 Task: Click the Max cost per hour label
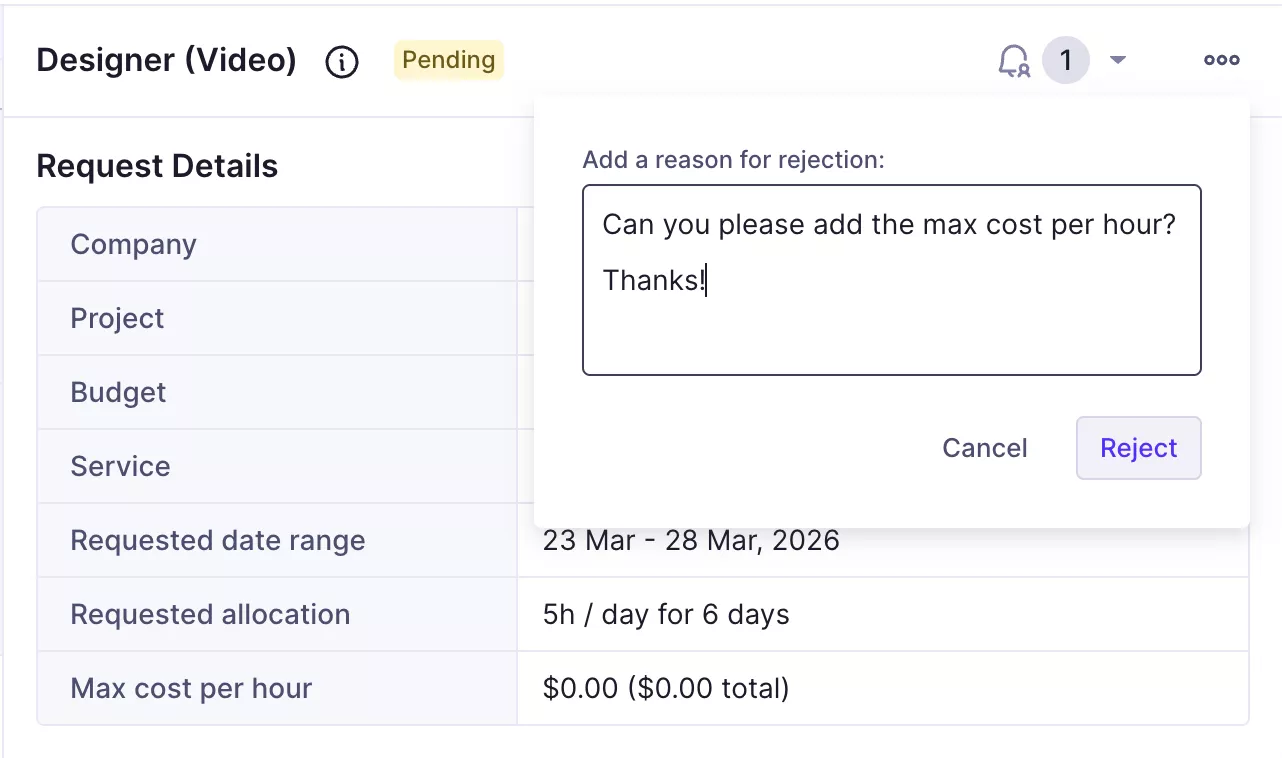tap(191, 689)
